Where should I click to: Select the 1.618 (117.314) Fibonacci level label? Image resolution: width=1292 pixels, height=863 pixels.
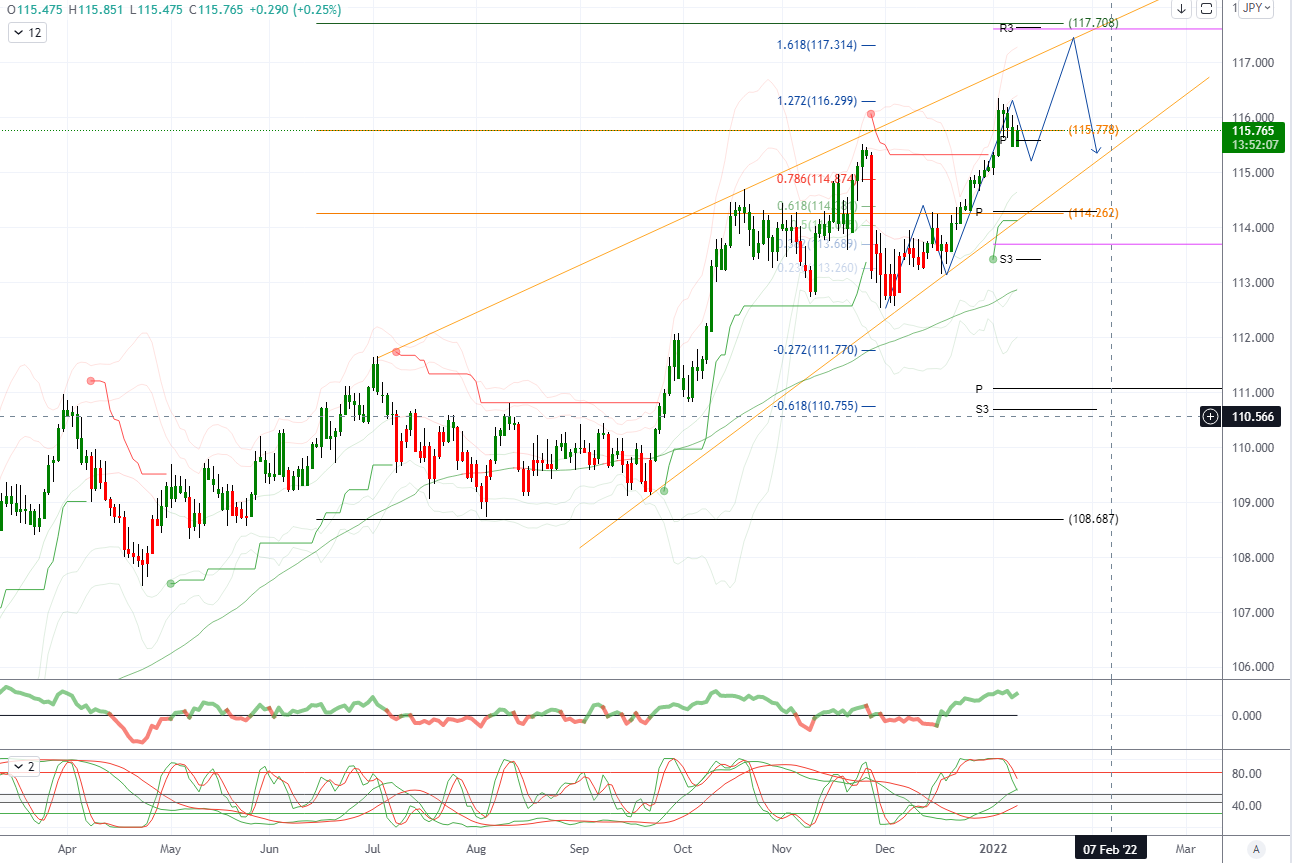pos(817,45)
